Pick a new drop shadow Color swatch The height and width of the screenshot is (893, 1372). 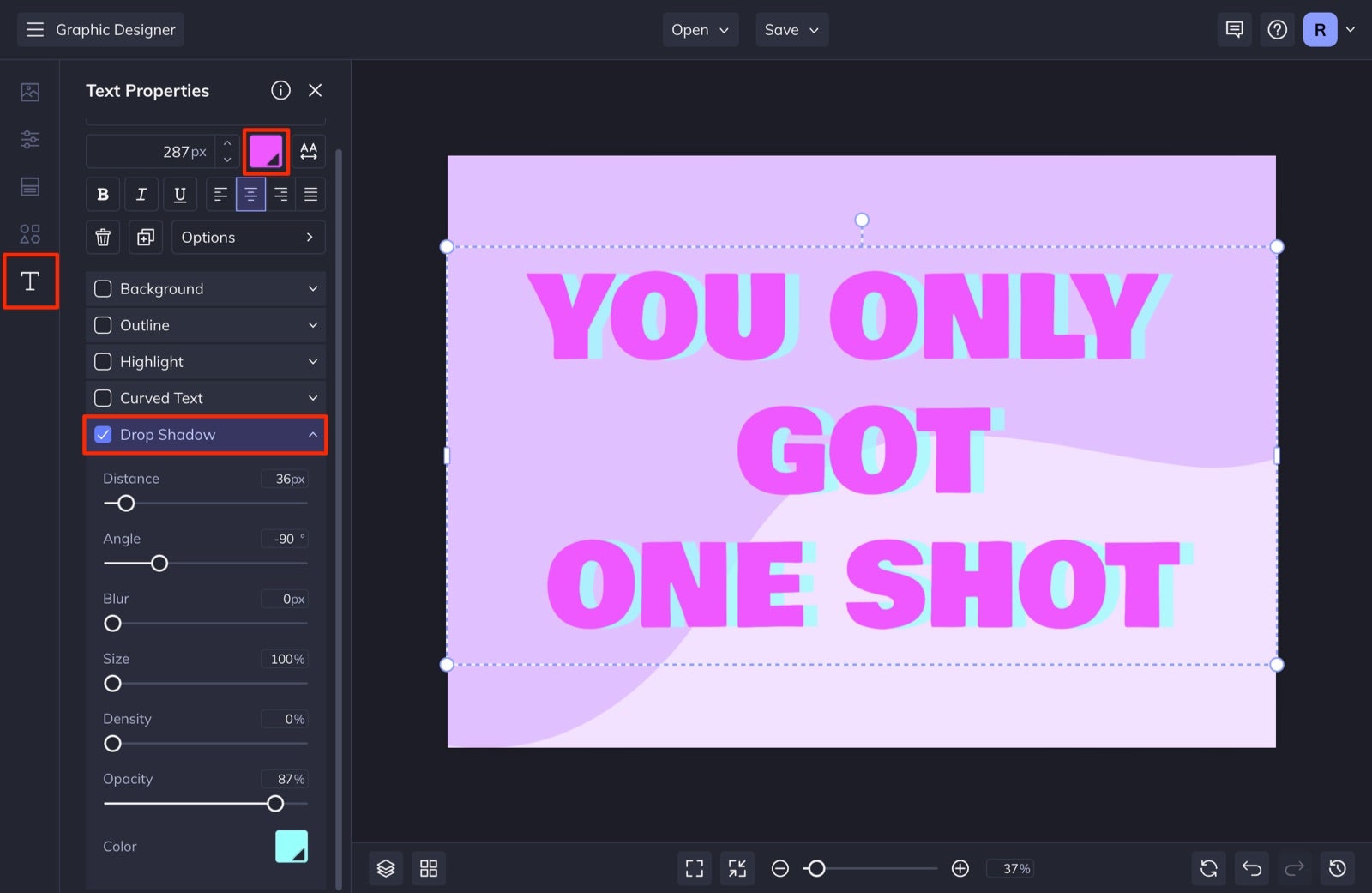(x=291, y=846)
